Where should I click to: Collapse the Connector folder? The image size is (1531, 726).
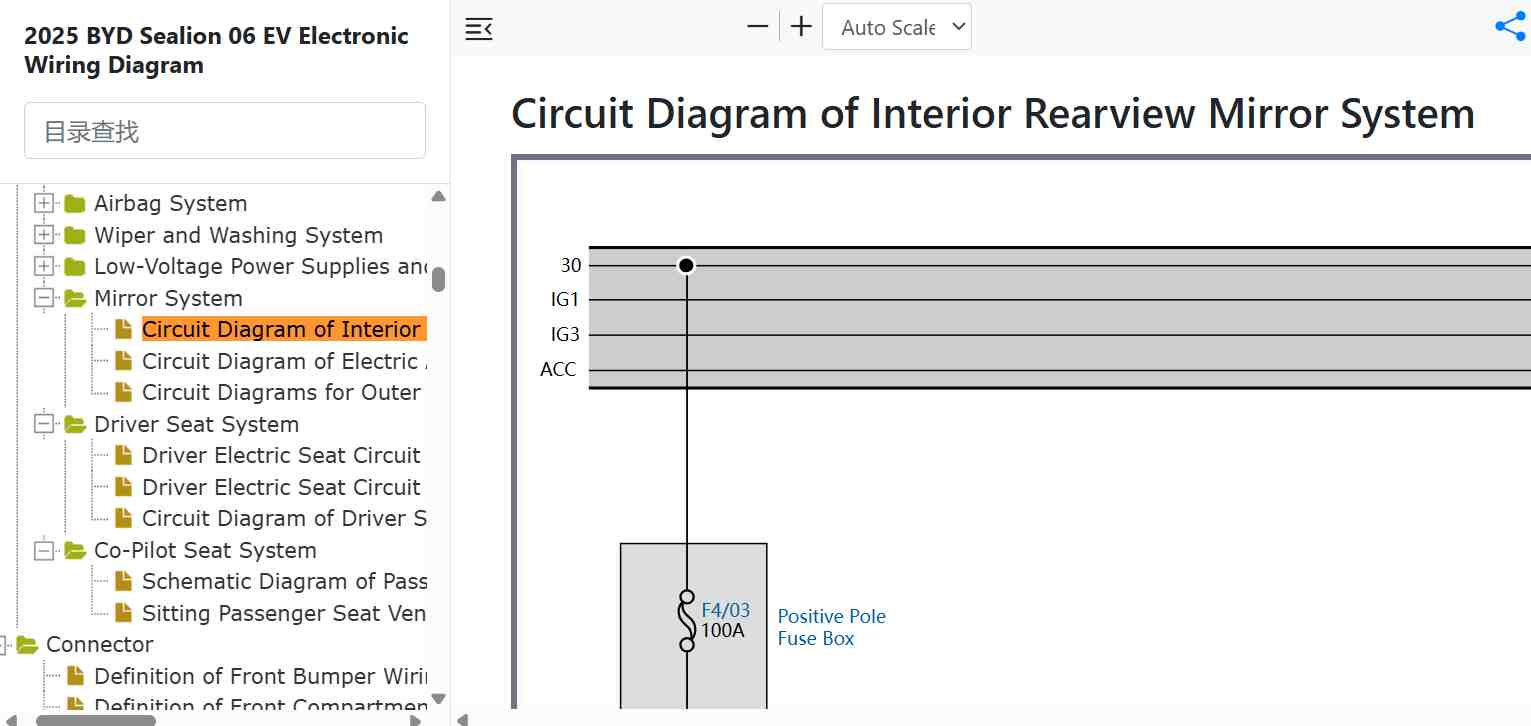point(3,645)
